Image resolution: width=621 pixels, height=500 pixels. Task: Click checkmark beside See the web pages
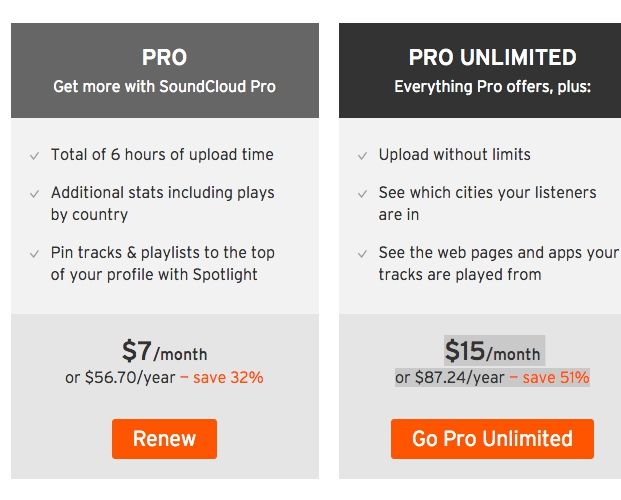pyautogui.click(x=362, y=254)
